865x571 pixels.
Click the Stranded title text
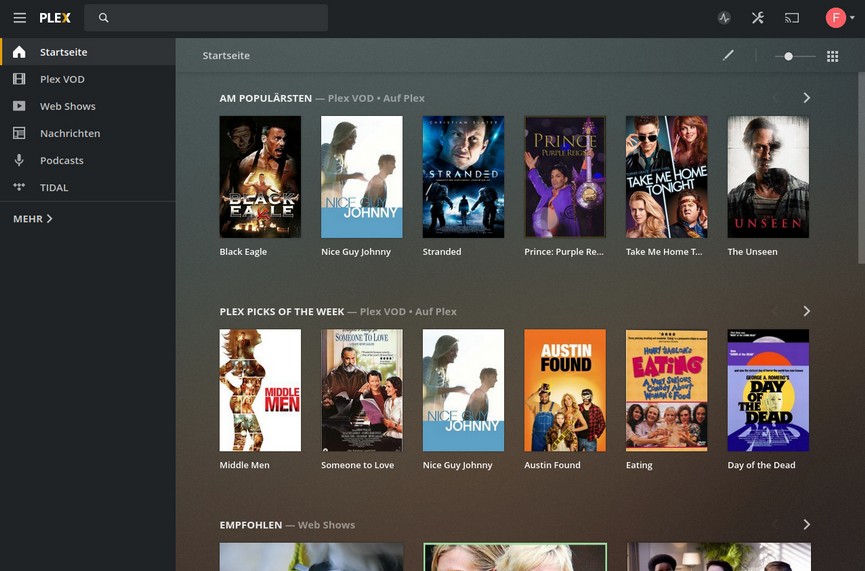442,252
